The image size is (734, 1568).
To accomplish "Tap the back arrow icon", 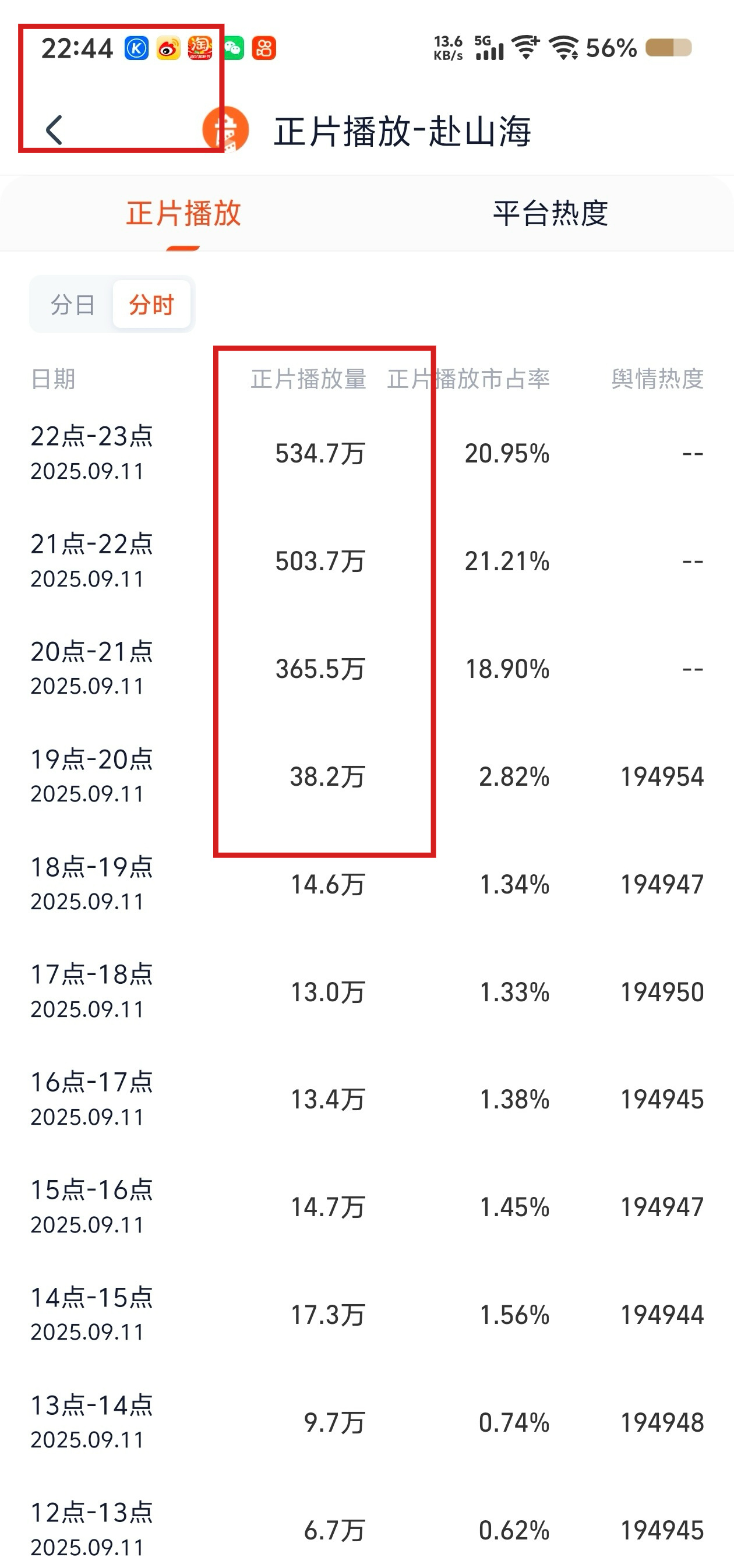I will pos(54,130).
